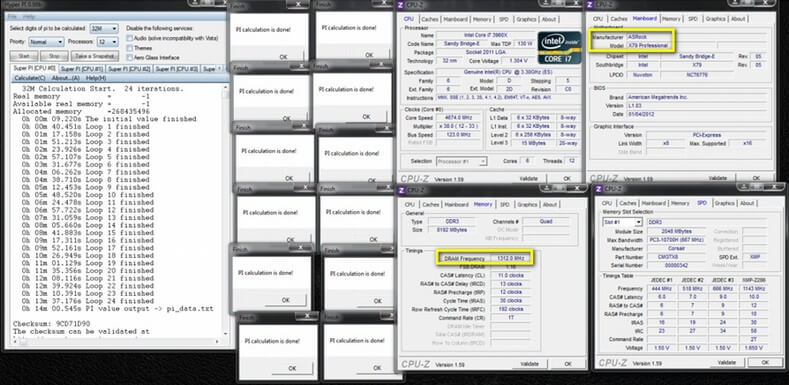
Task: Click the Intel Core i7 processor logo
Action: 560,48
